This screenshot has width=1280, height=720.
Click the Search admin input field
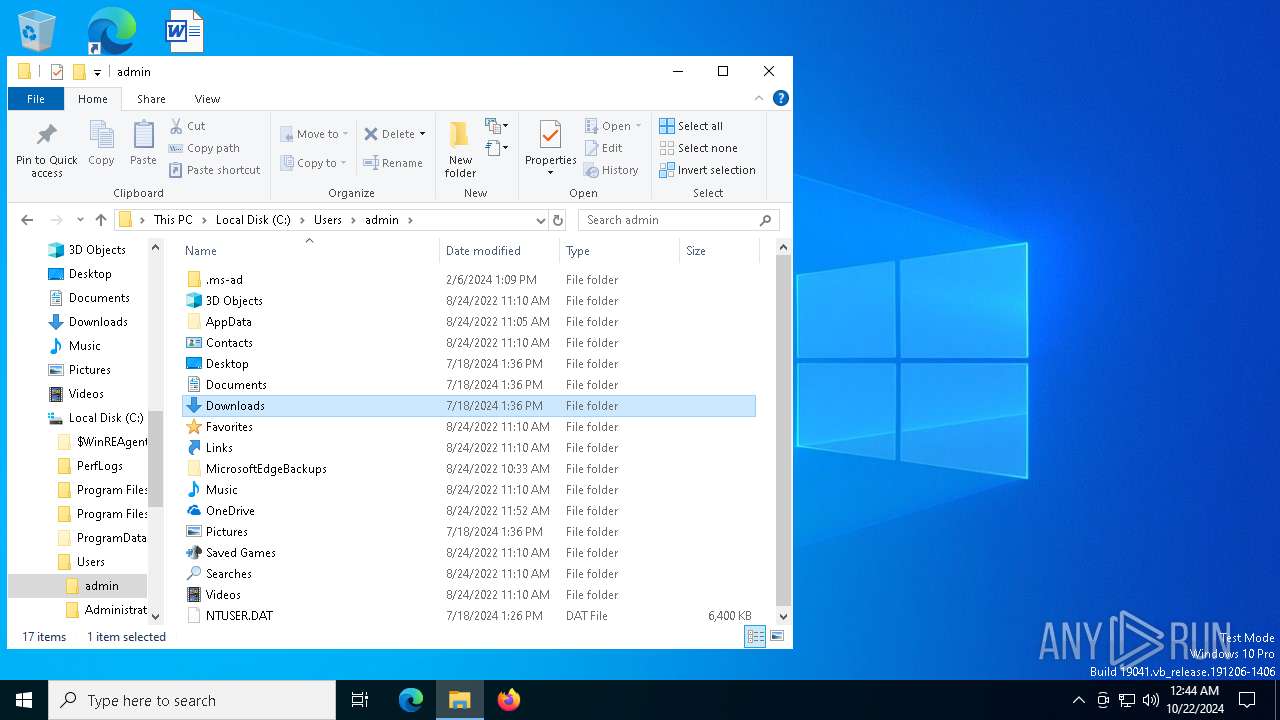pyautogui.click(x=668, y=220)
